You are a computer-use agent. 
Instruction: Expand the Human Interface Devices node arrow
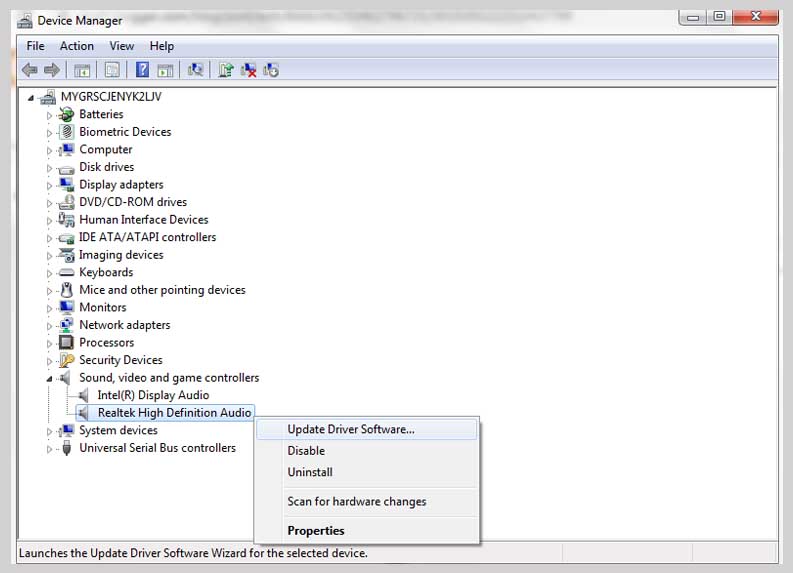coord(49,221)
